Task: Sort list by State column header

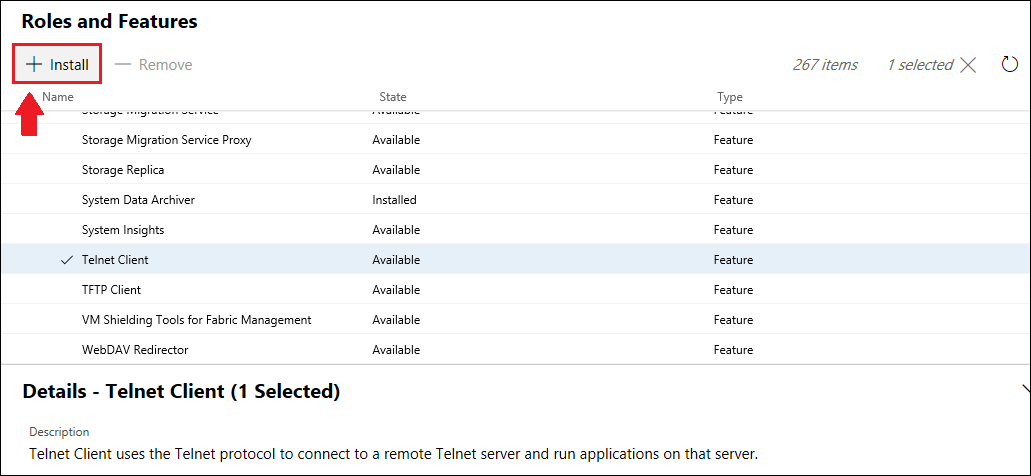Action: point(393,97)
